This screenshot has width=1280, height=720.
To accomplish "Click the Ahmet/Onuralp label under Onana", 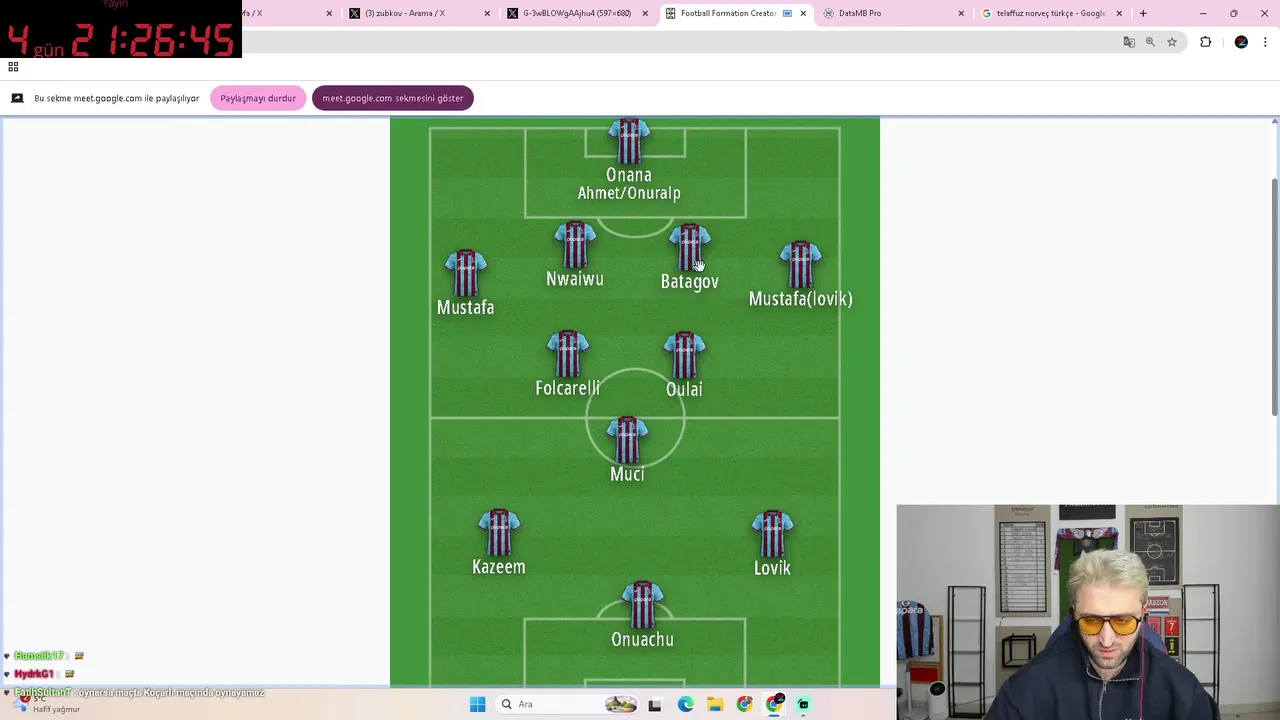I will [x=629, y=193].
